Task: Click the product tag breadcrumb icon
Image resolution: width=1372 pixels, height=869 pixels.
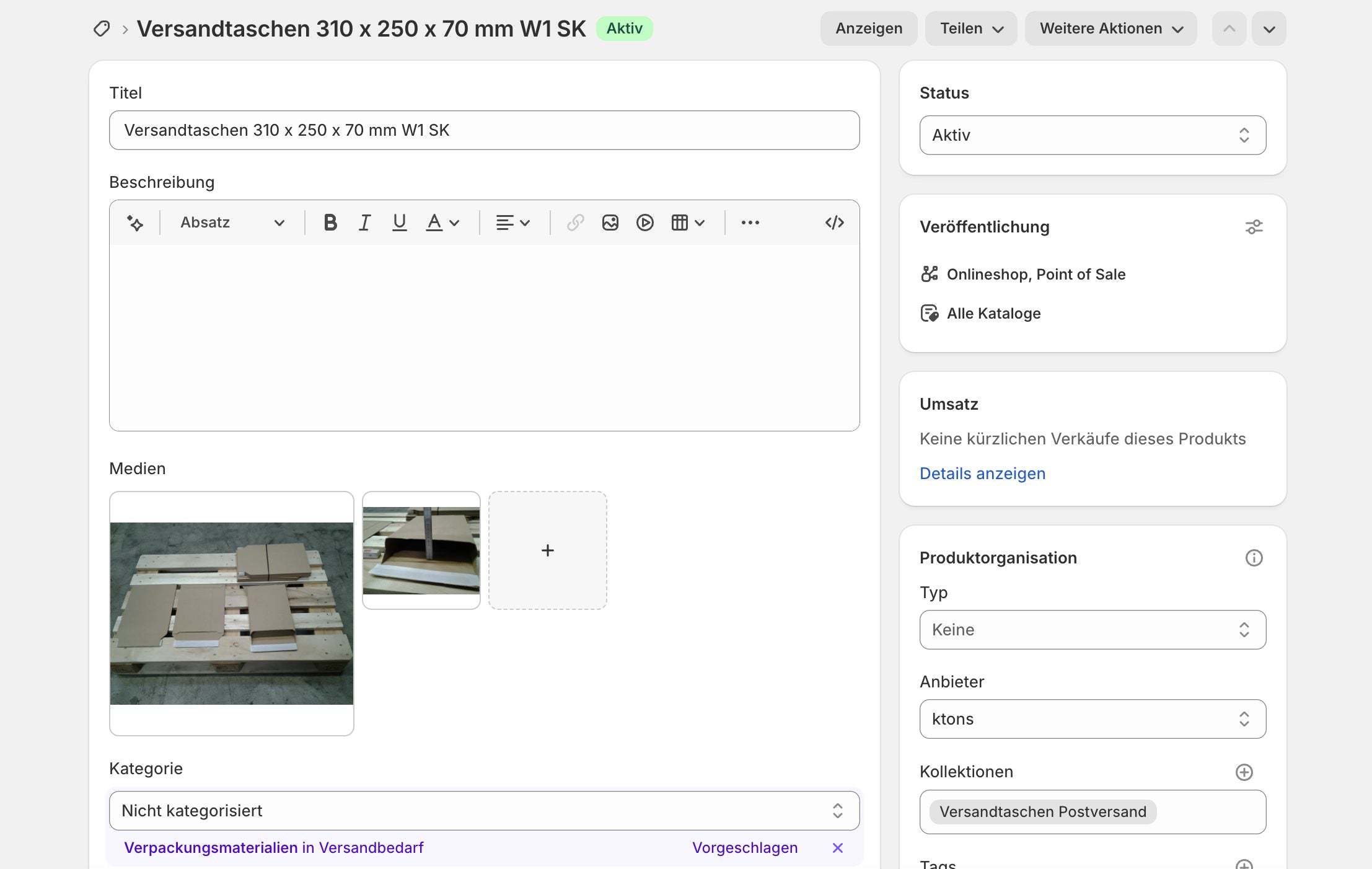Action: (102, 29)
